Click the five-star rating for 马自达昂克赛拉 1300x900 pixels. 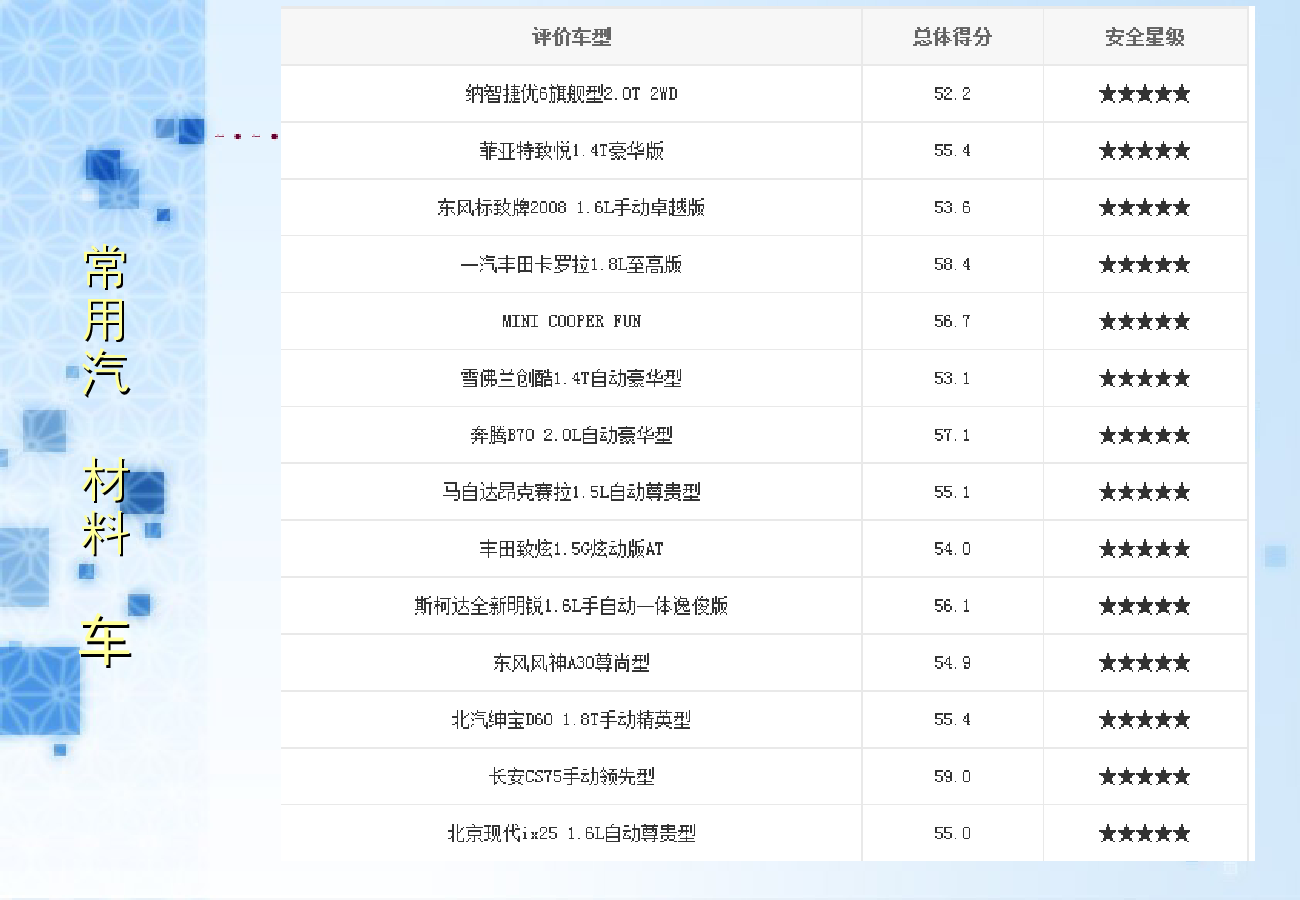[x=1145, y=492]
